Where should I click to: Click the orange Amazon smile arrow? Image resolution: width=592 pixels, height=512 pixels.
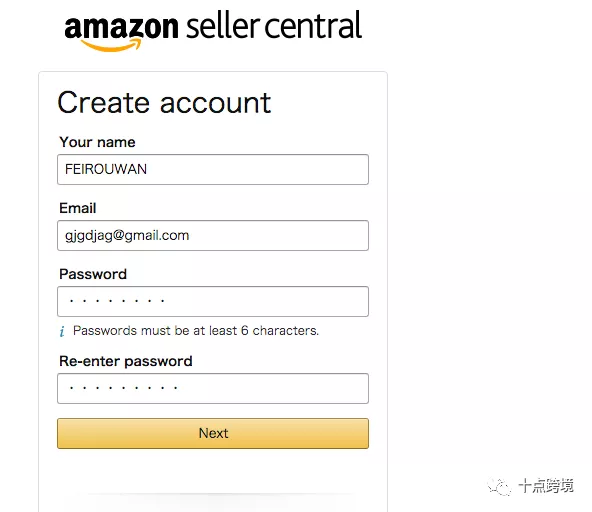click(111, 45)
